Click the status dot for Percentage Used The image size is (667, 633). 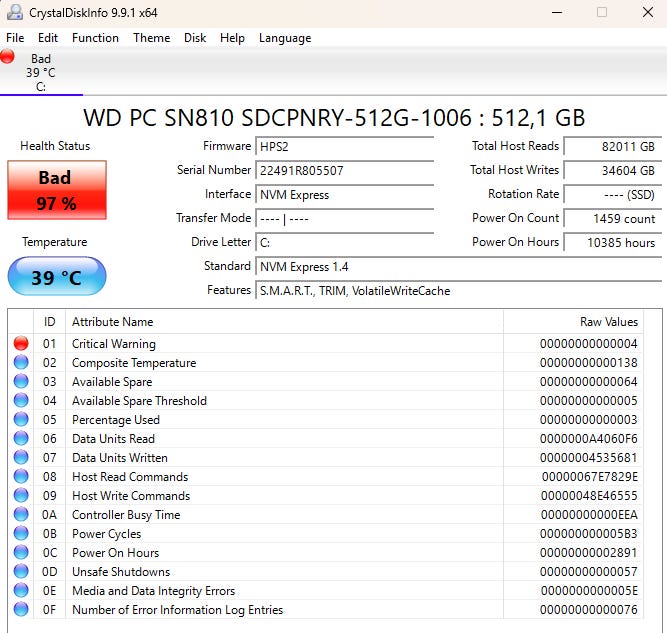21,419
